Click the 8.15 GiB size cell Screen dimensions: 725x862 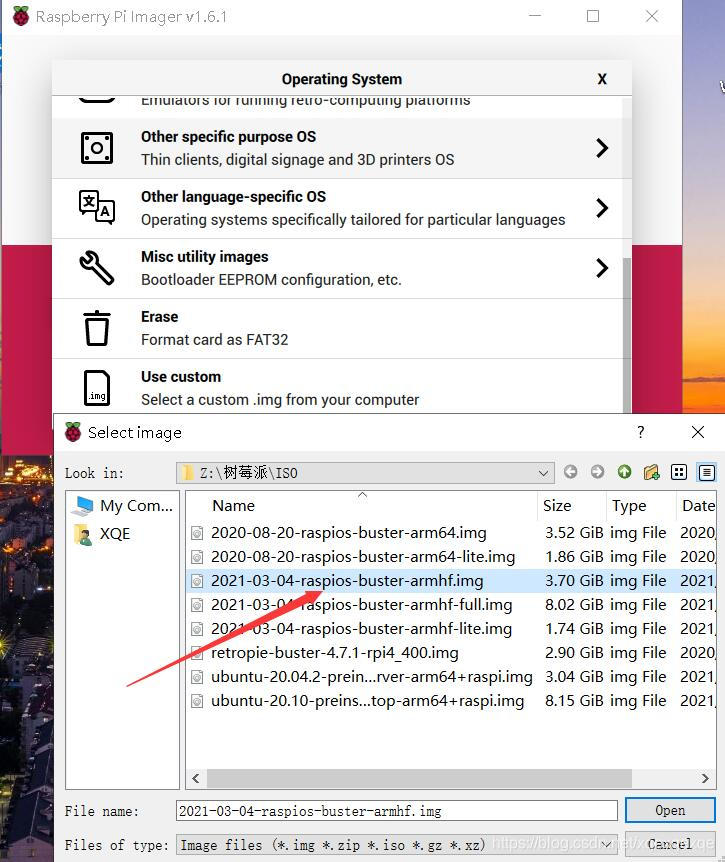(574, 701)
